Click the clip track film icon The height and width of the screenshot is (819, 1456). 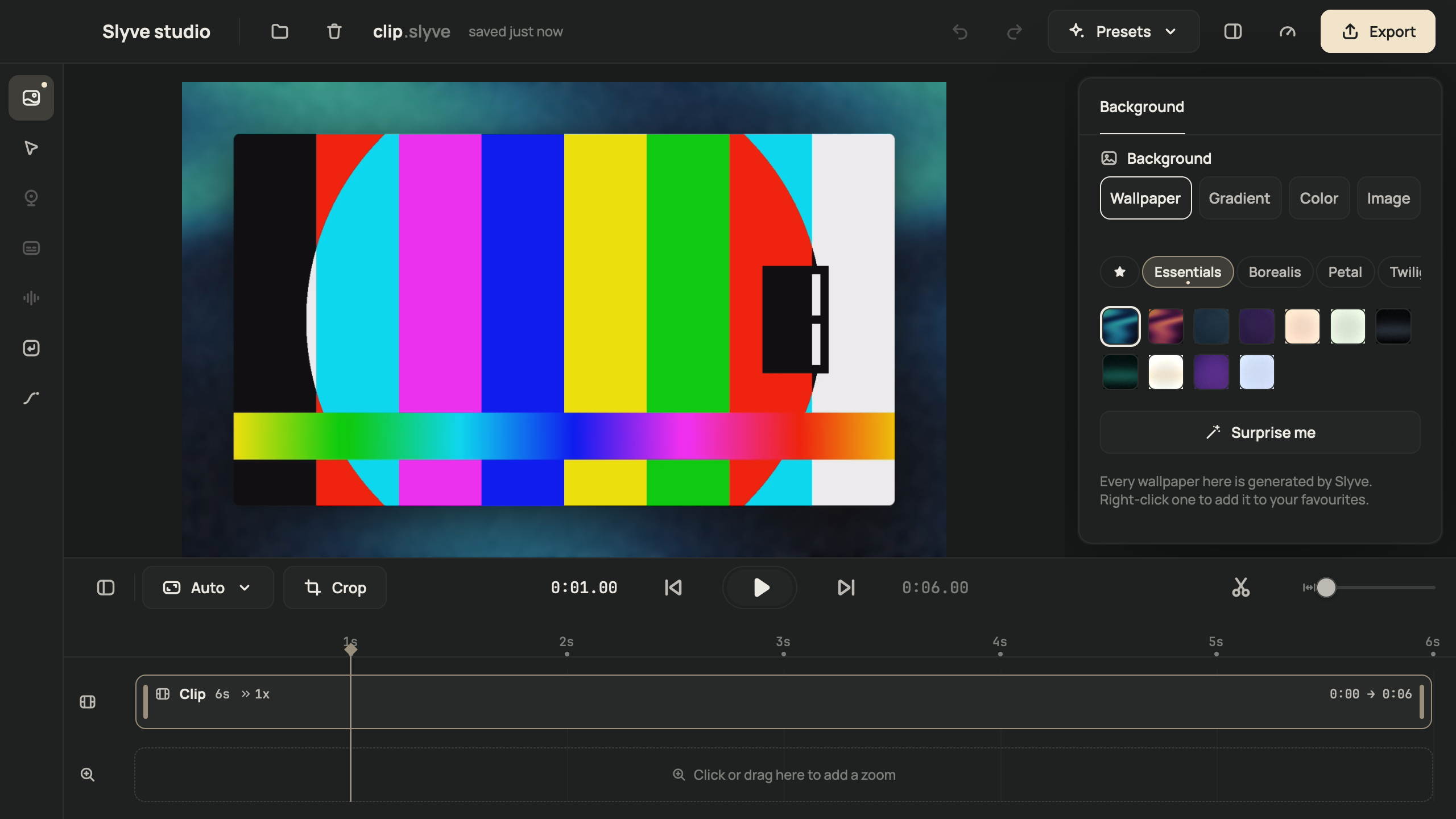(88, 702)
